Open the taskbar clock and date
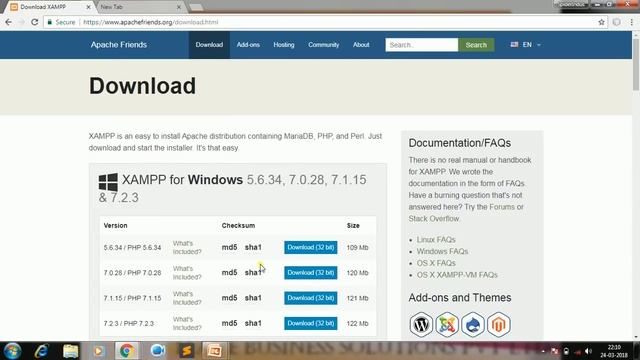This screenshot has width=640, height=360. pos(614,351)
